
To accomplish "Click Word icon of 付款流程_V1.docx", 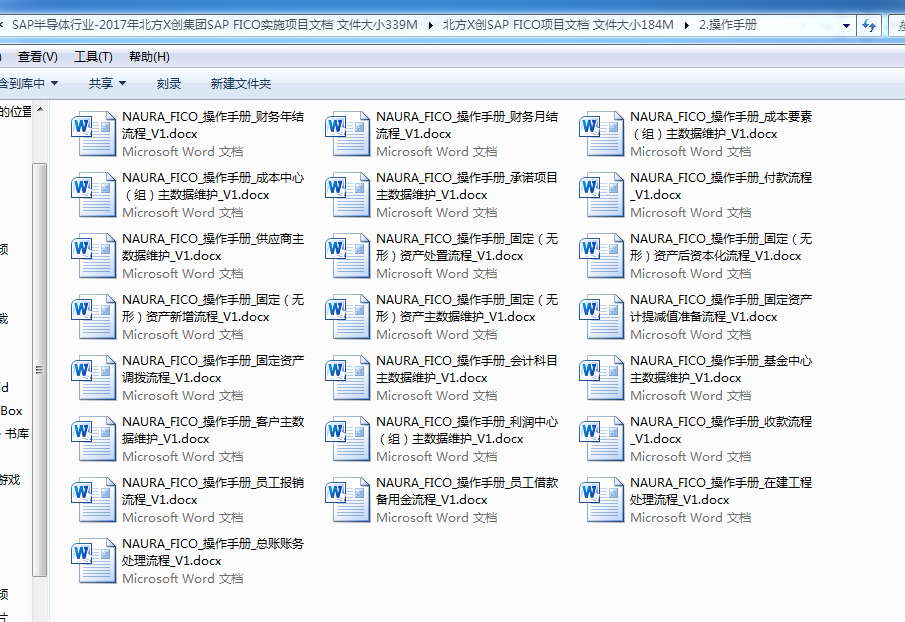I will pyautogui.click(x=601, y=195).
